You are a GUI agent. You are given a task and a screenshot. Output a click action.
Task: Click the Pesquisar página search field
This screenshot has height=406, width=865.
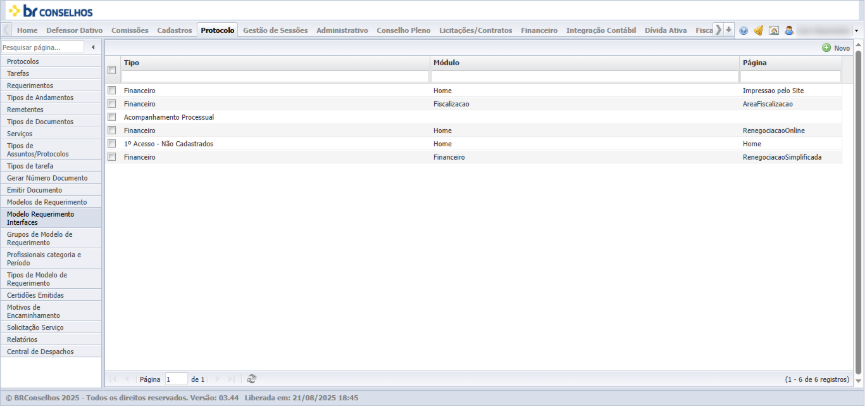click(x=42, y=47)
